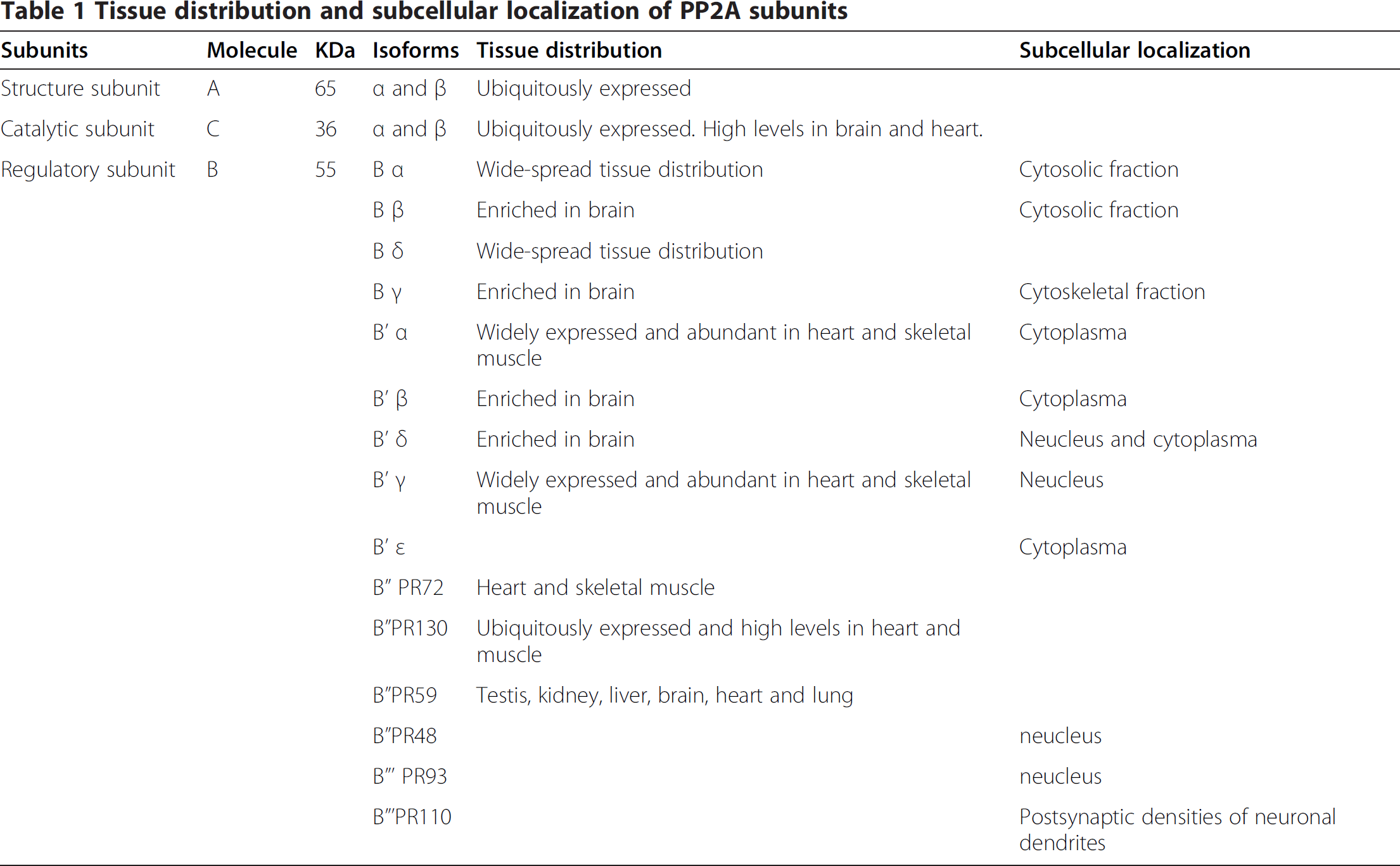The image size is (1400, 866).
Task: Click Neucleus and cytoplasma cell
Action: click(x=1138, y=439)
